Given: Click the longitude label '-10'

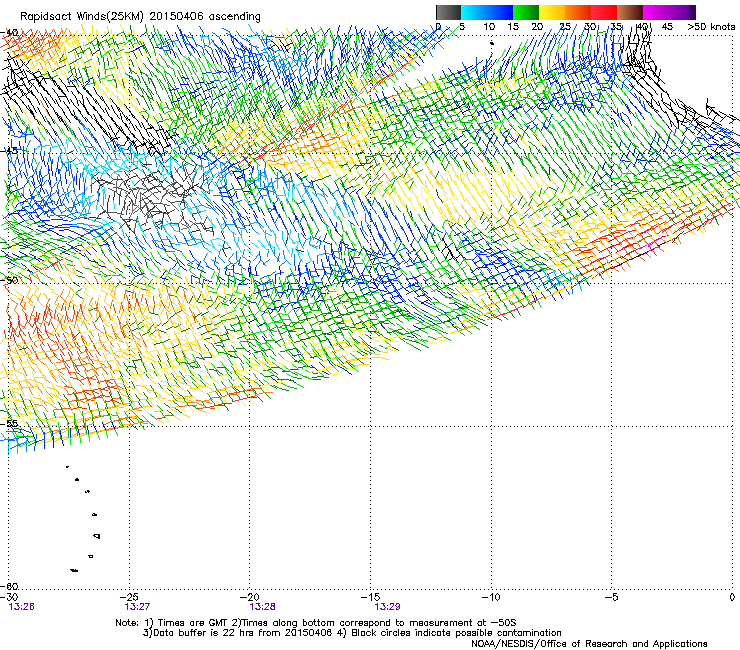Looking at the screenshot, I should [491, 597].
